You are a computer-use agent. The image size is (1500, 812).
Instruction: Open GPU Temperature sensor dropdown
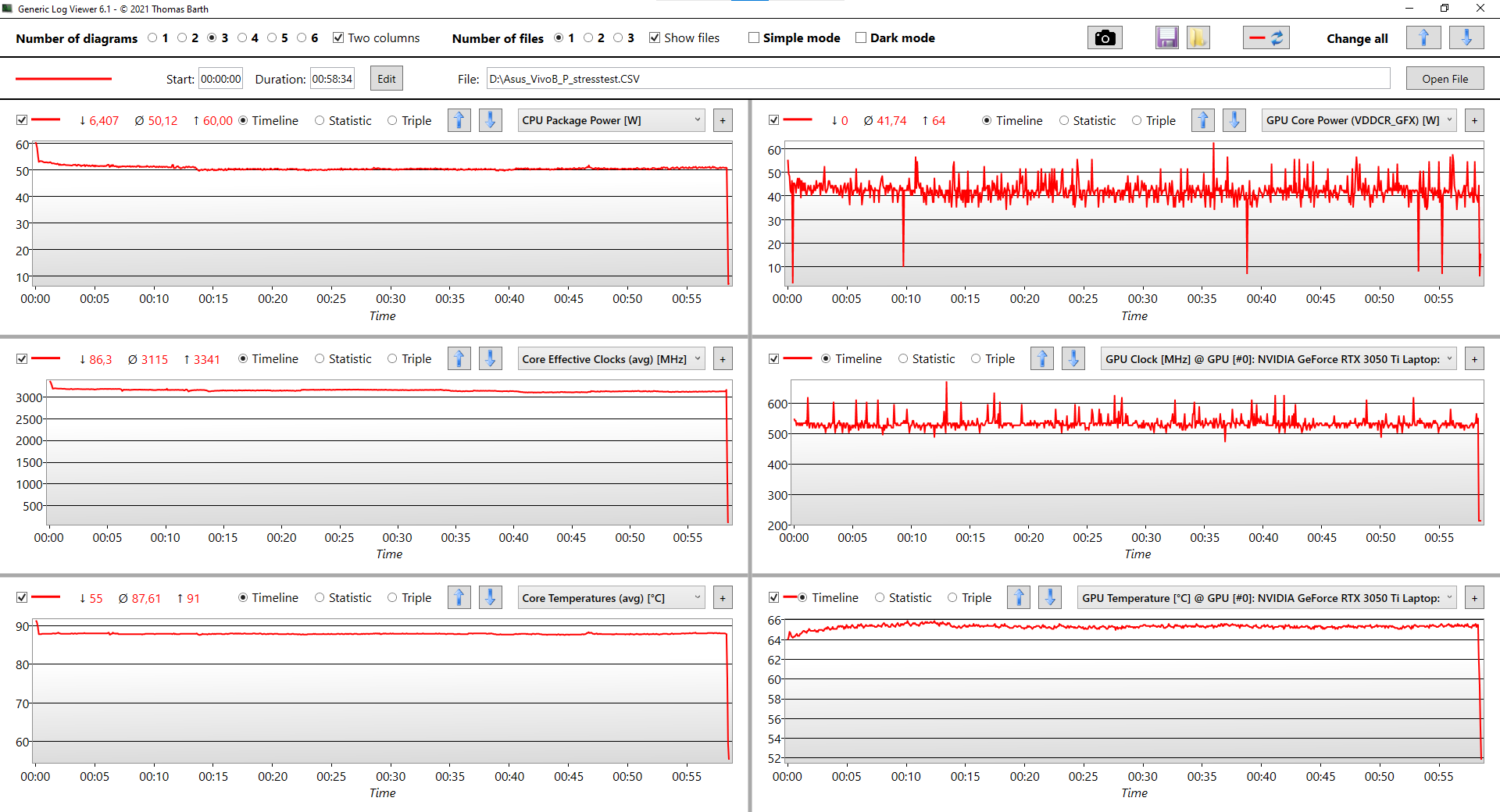1266,598
